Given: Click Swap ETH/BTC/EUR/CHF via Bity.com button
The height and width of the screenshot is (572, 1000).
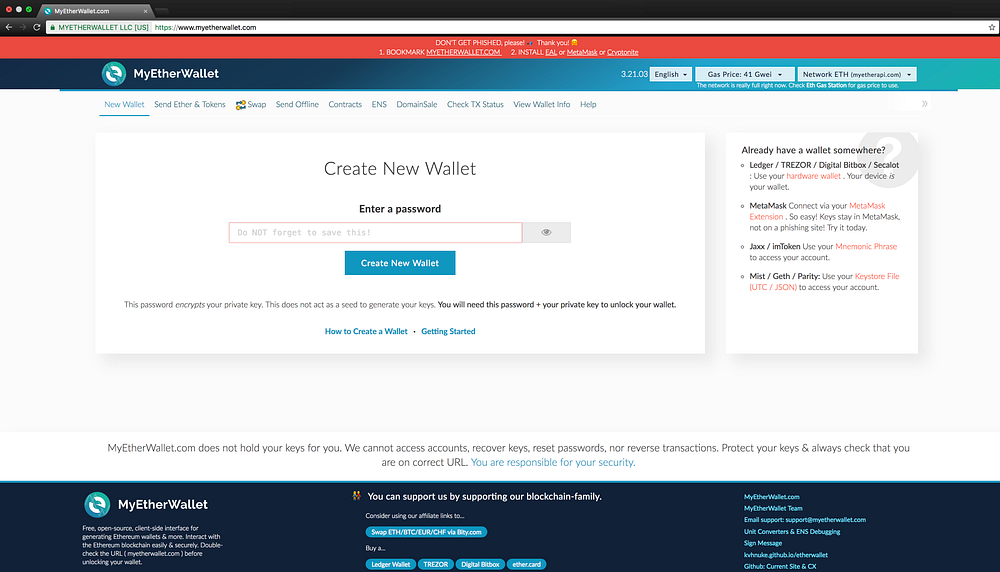Looking at the screenshot, I should (x=426, y=532).
